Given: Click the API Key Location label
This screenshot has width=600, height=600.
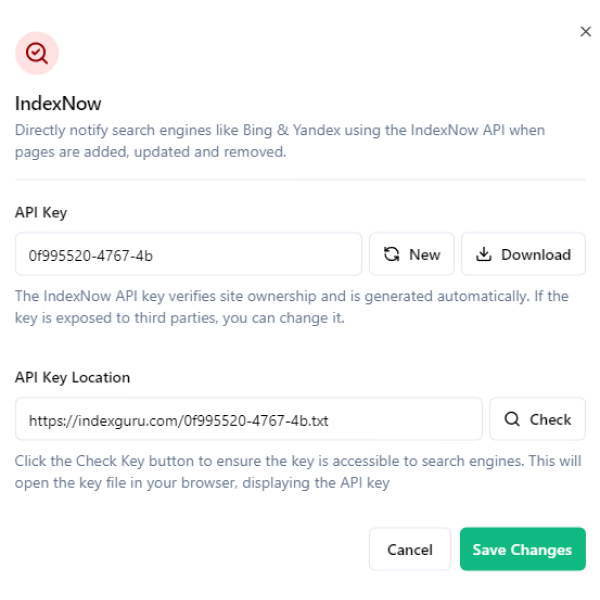Looking at the screenshot, I should [72, 377].
